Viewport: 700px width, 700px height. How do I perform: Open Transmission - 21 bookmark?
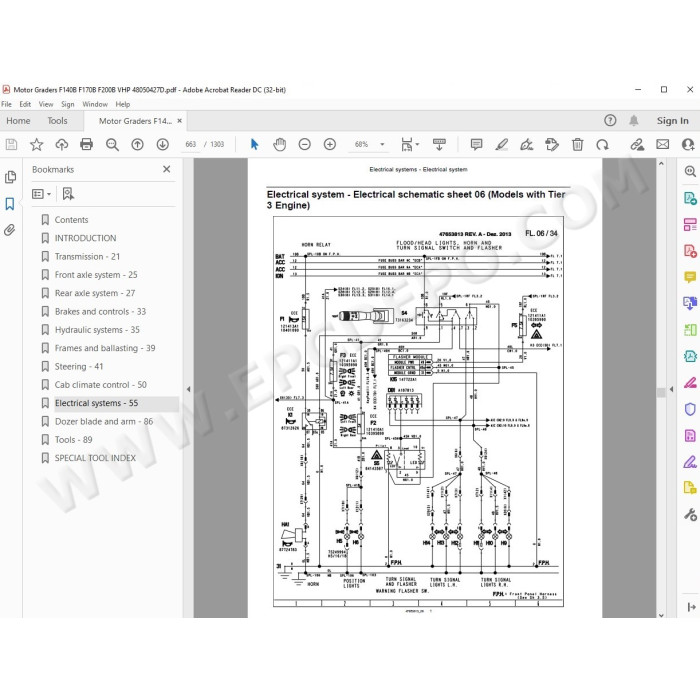87,256
